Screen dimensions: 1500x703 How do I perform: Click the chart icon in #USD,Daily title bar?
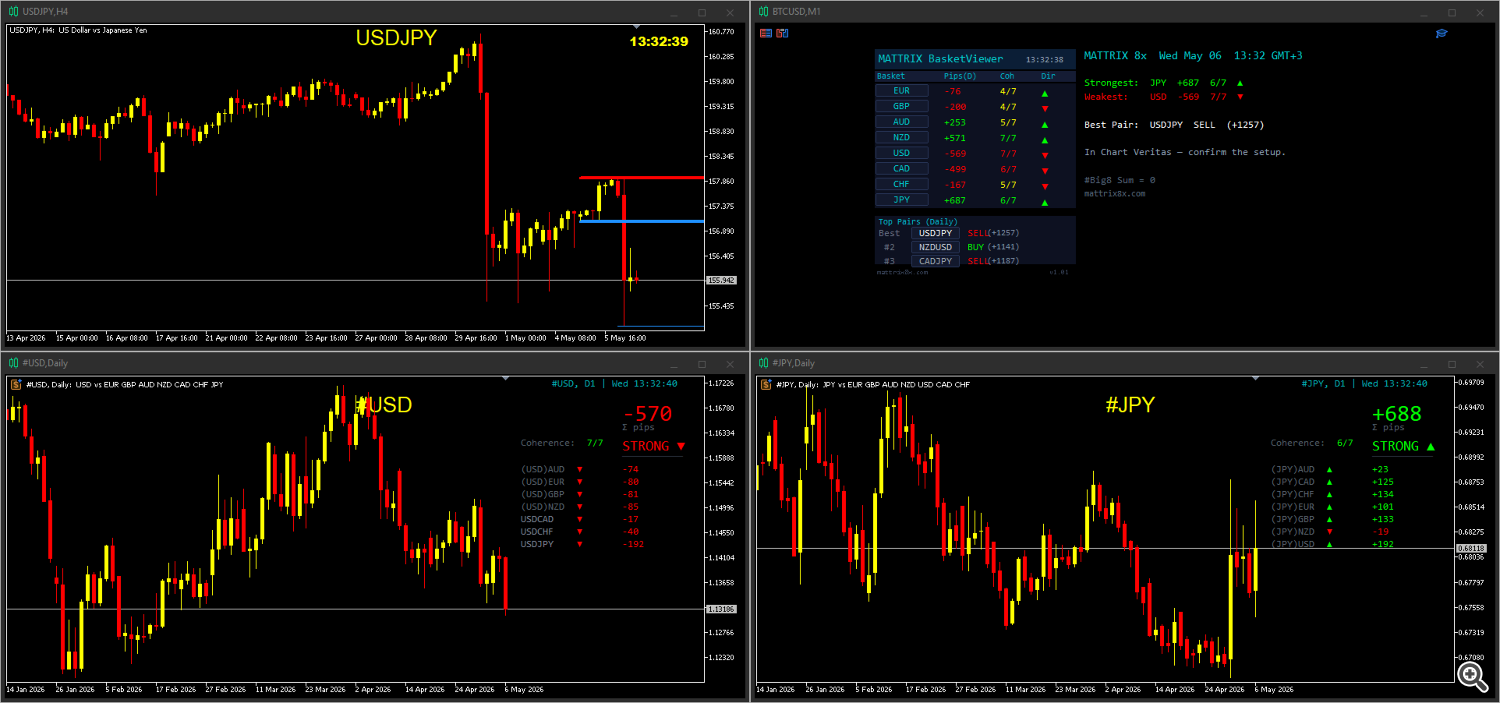click(x=13, y=362)
